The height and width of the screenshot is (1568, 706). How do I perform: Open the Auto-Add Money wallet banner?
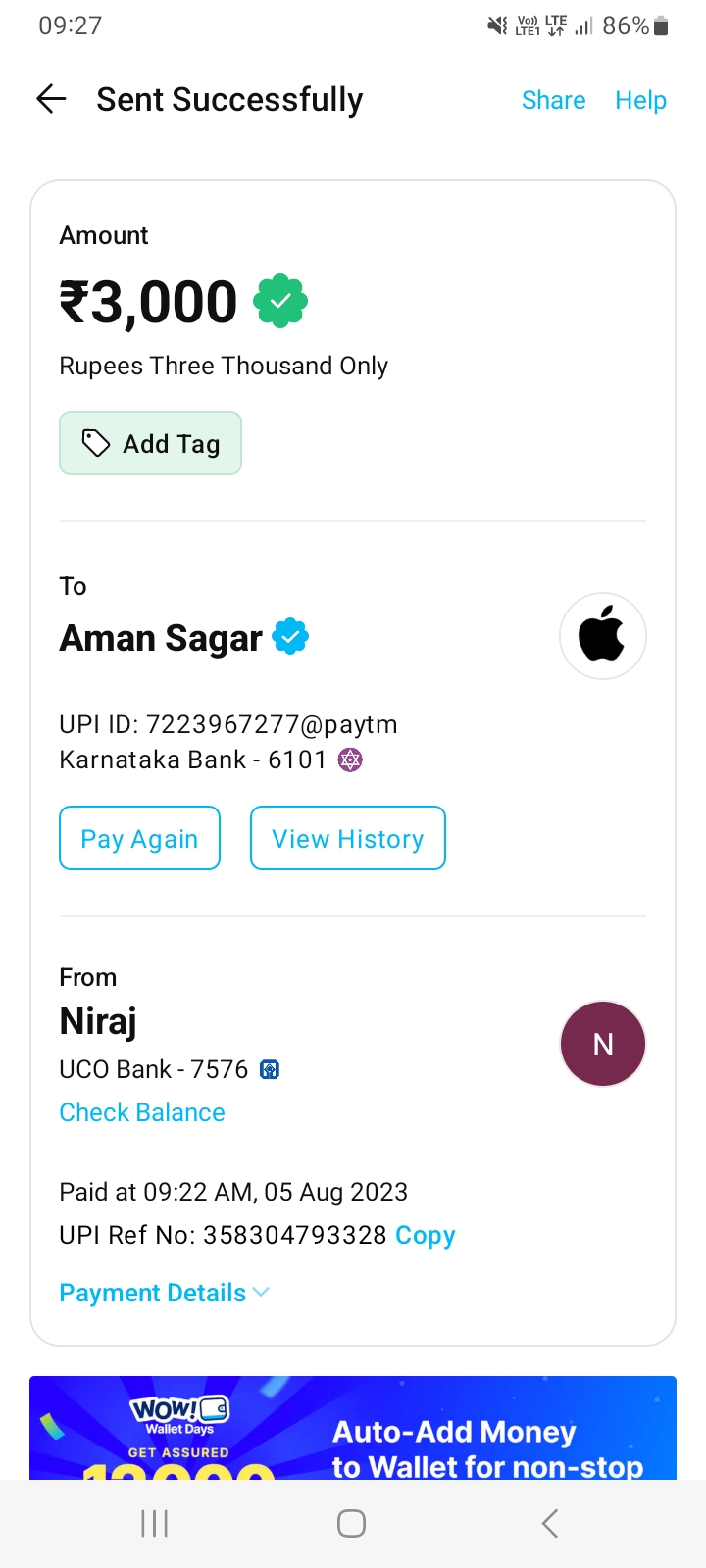(x=353, y=1429)
